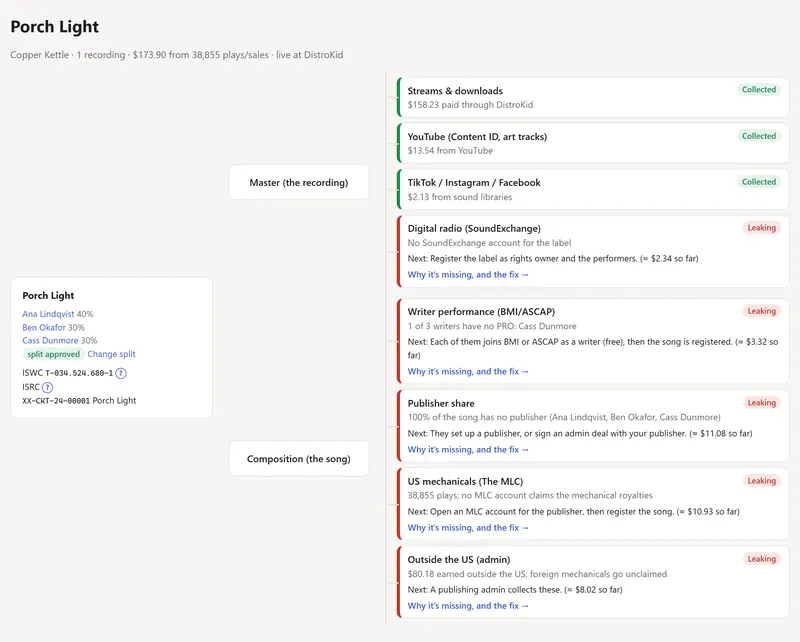Click '1 of 3 writers have no PRO' text
Screen dimensions: 800x642
coord(492,326)
